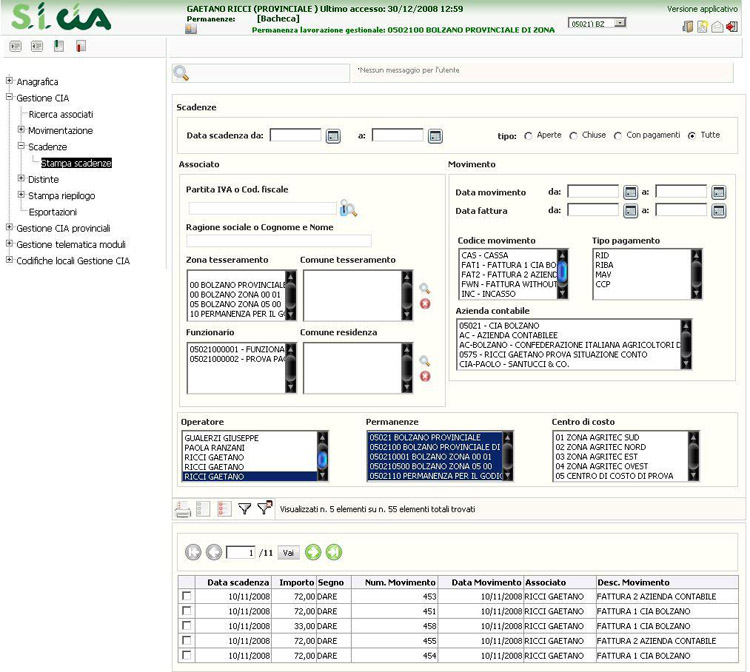Go to the next results page
Viewport: 750px width, 672px height.
[313, 552]
